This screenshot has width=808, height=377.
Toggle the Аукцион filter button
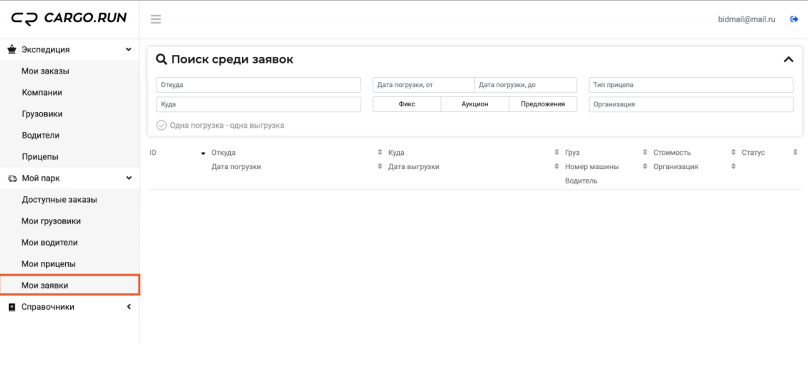(475, 104)
